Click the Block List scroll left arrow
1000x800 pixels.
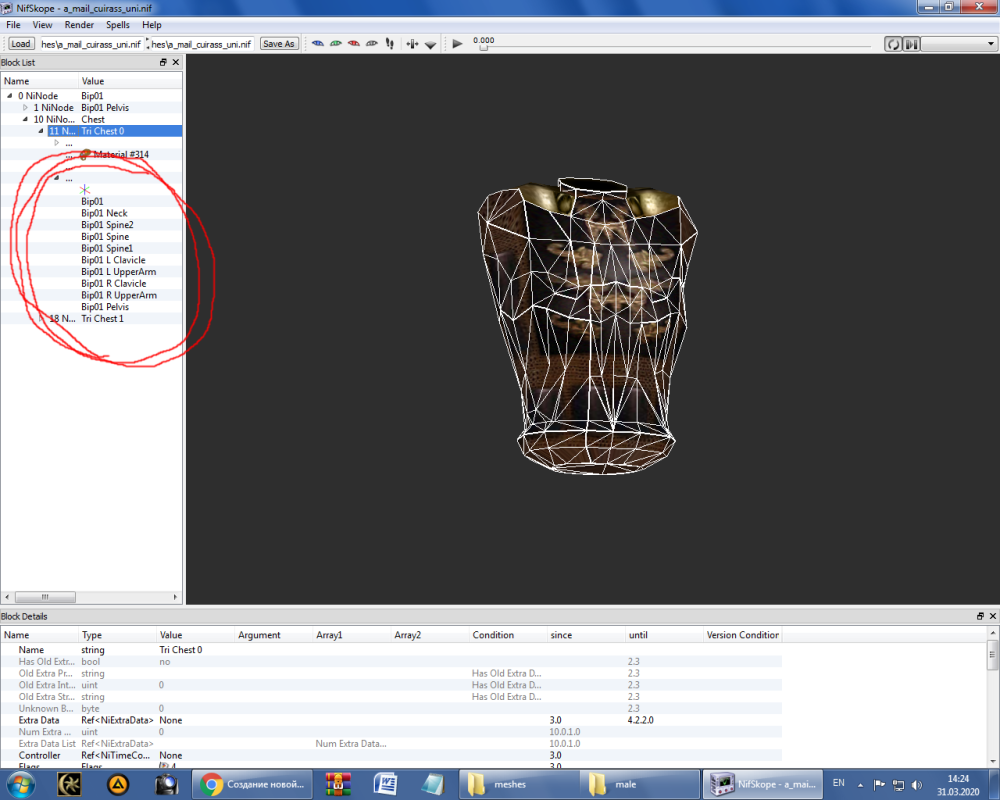[7, 597]
